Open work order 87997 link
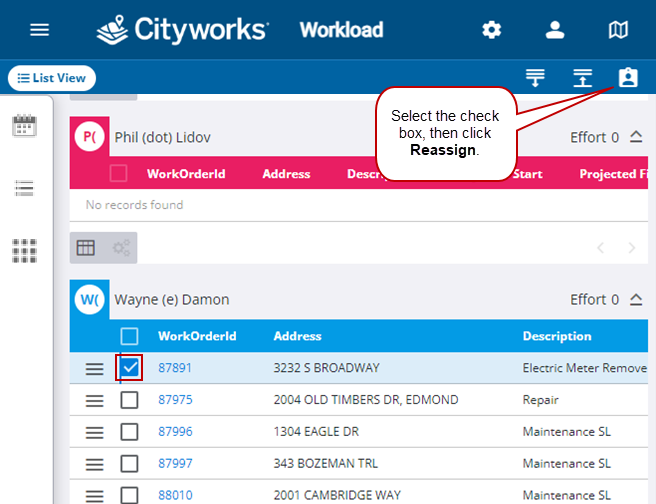The height and width of the screenshot is (504, 656). click(174, 464)
